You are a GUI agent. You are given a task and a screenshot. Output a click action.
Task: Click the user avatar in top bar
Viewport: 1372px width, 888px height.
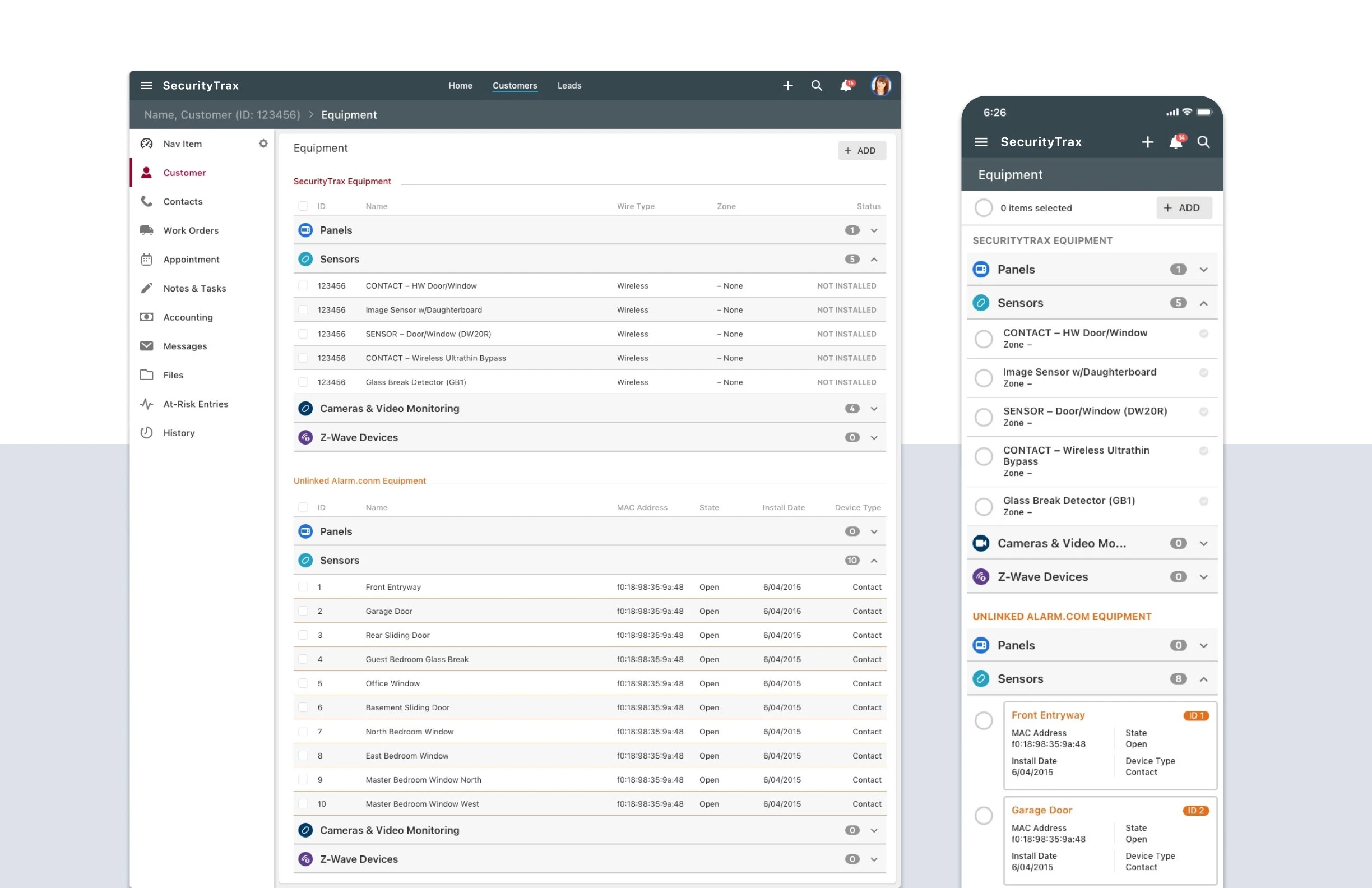click(x=881, y=85)
